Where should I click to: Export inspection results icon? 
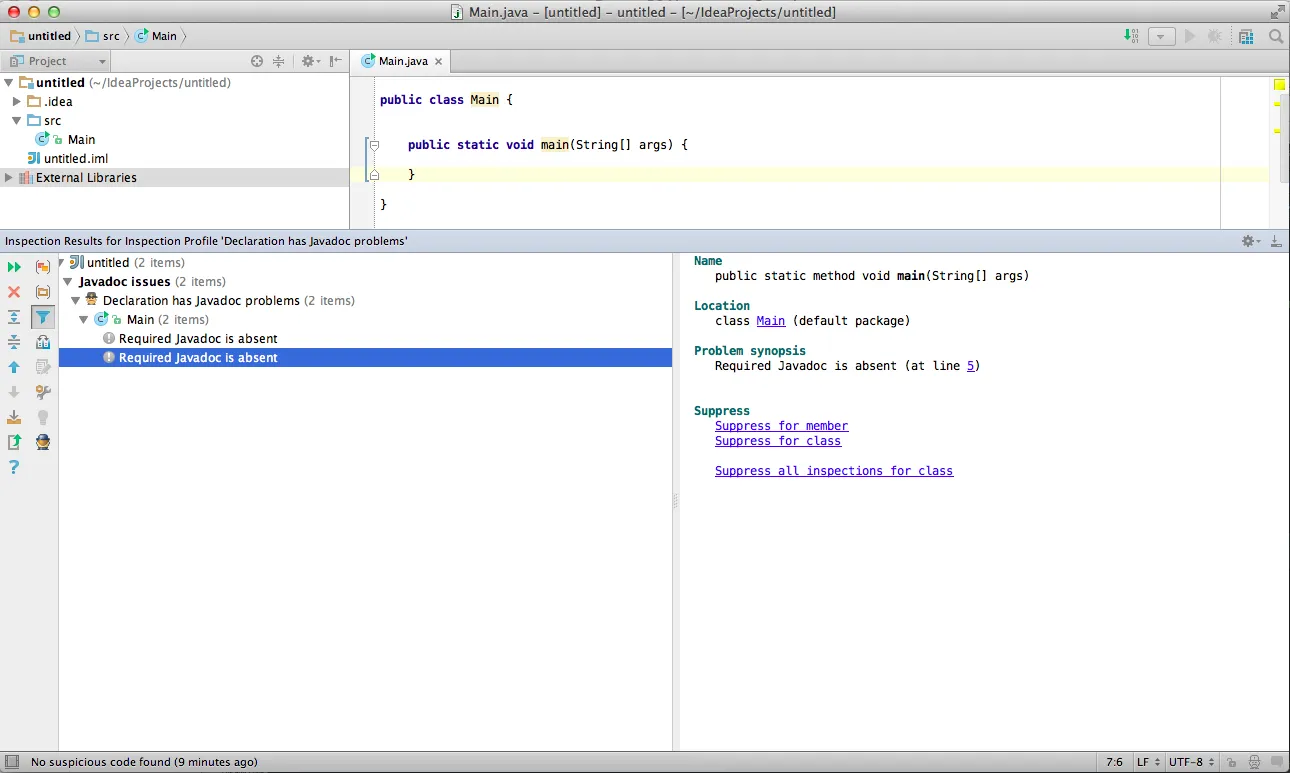coord(14,442)
